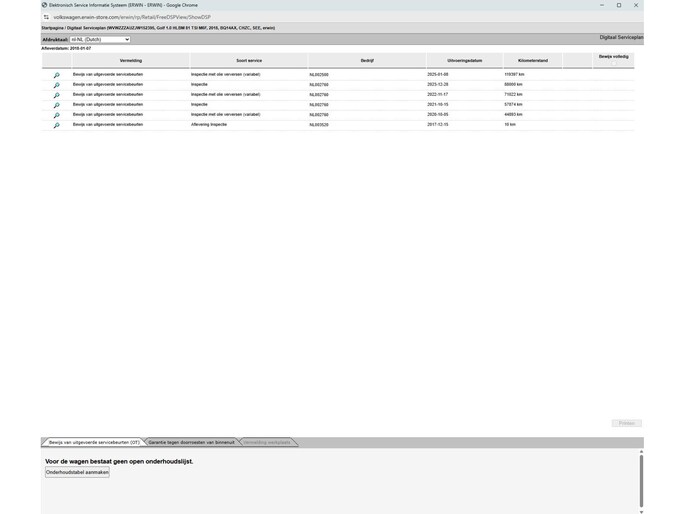685x514 pixels.
Task: Click the bottom panel vertical scrollbar
Action: coord(640,480)
